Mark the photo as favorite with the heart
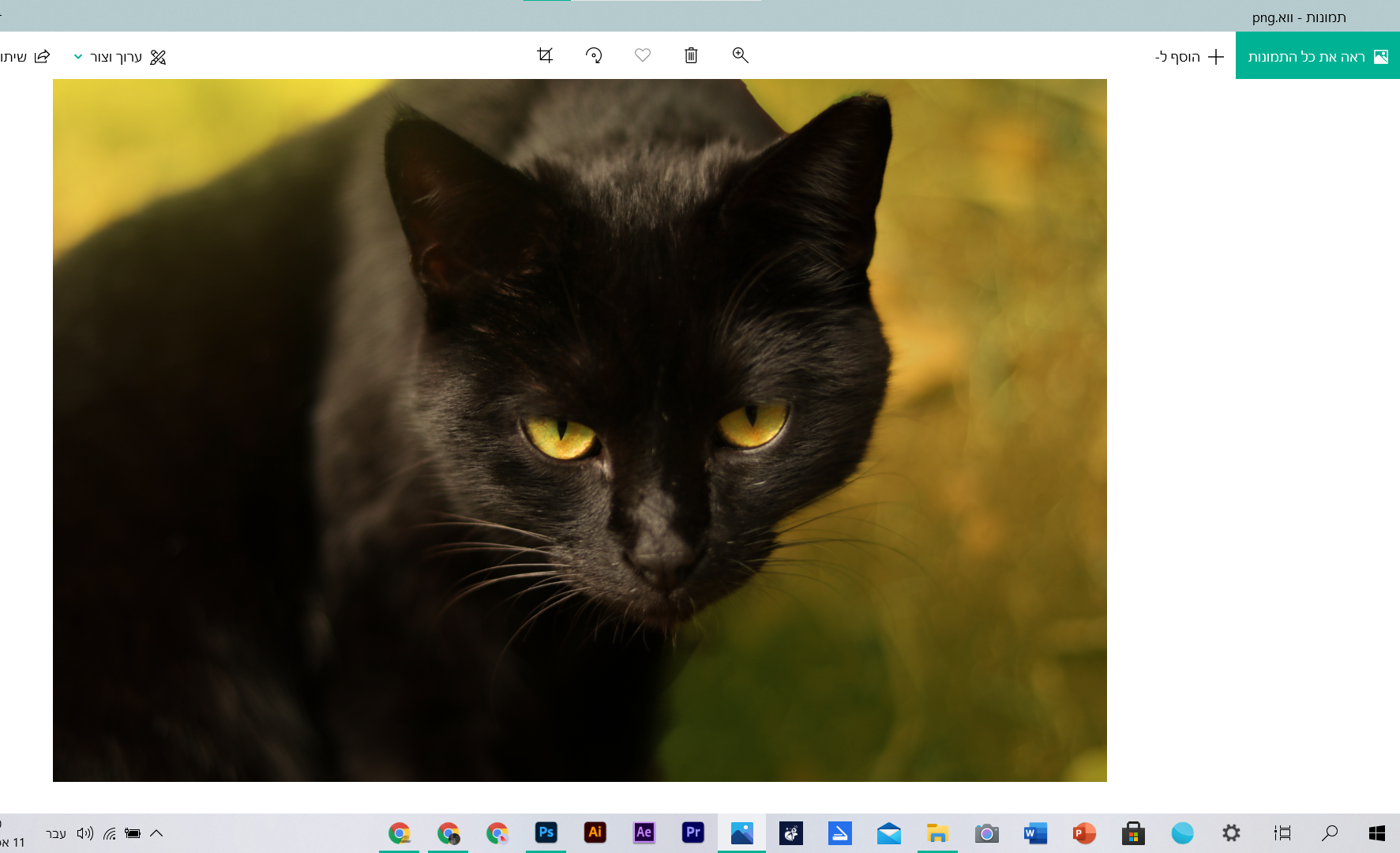The width and height of the screenshot is (1400, 853). pyautogui.click(x=643, y=55)
